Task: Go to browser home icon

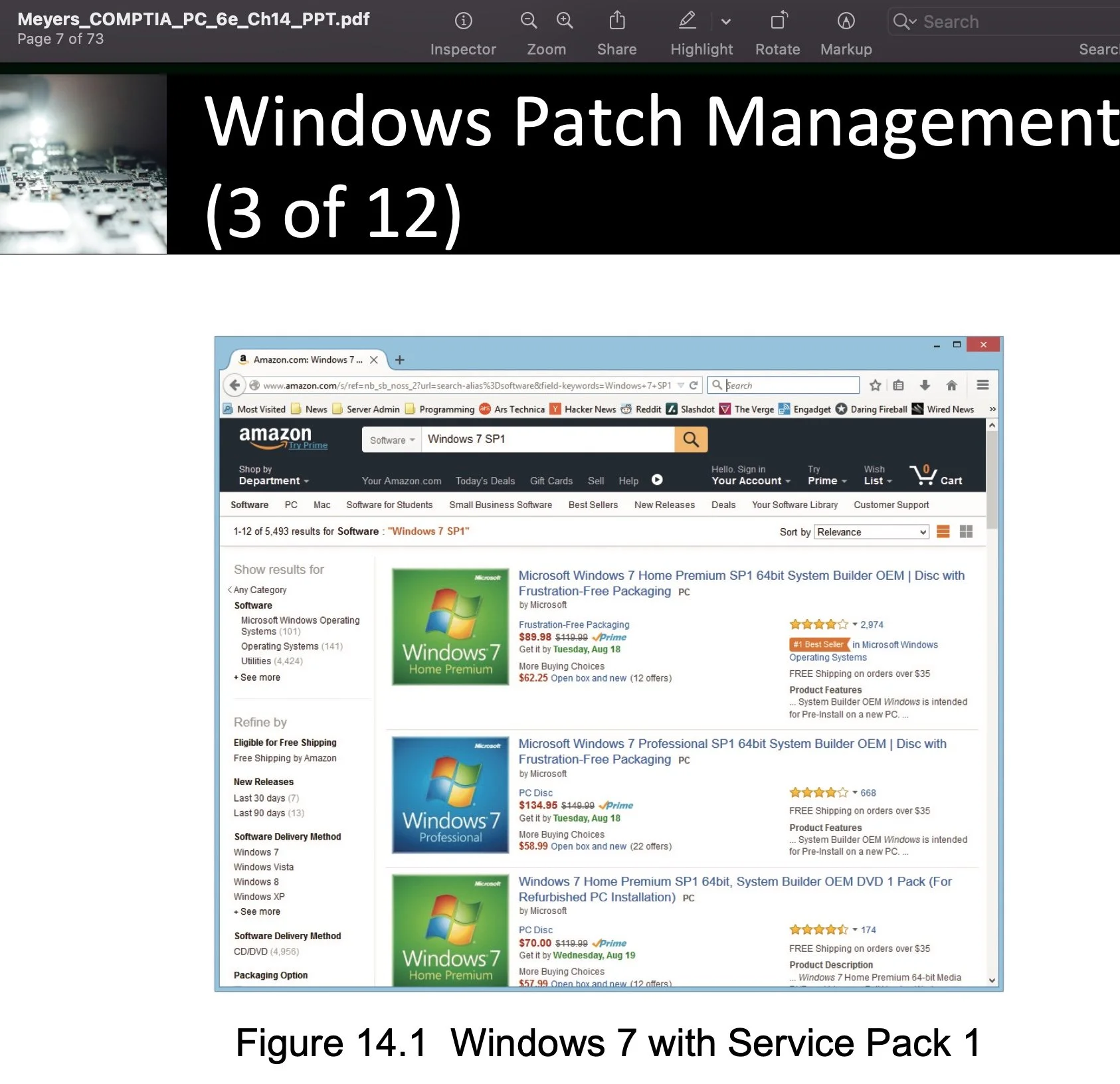Action: 951,385
